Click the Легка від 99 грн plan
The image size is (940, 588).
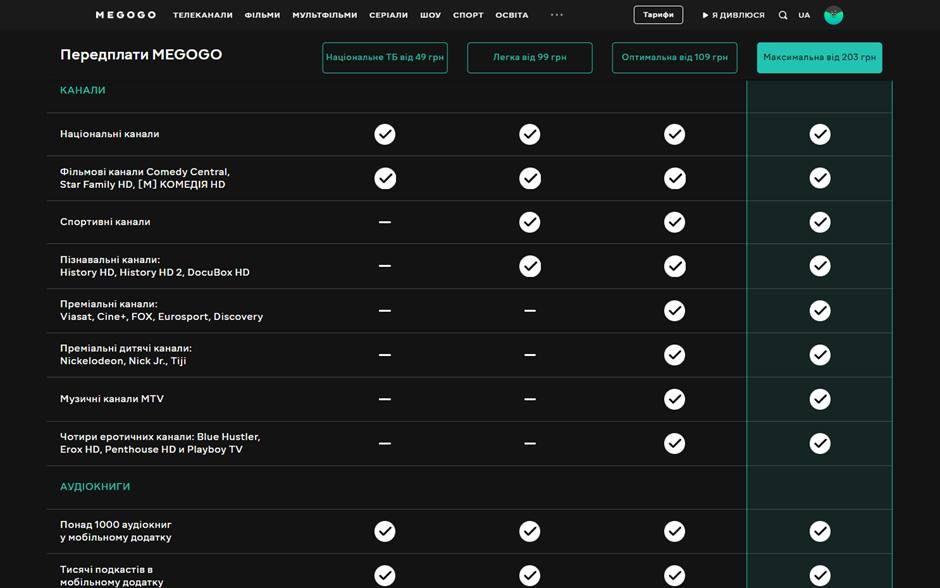[530, 58]
